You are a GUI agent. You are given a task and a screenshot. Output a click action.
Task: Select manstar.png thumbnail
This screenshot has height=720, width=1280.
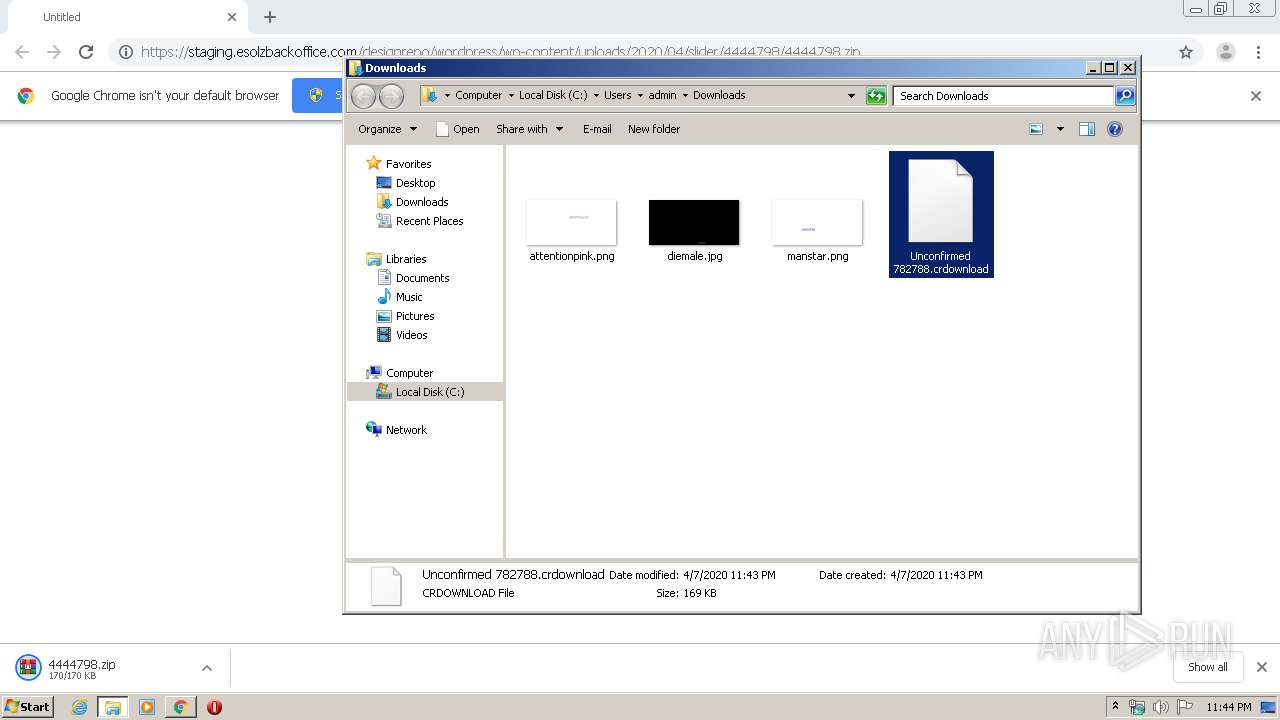pyautogui.click(x=817, y=222)
